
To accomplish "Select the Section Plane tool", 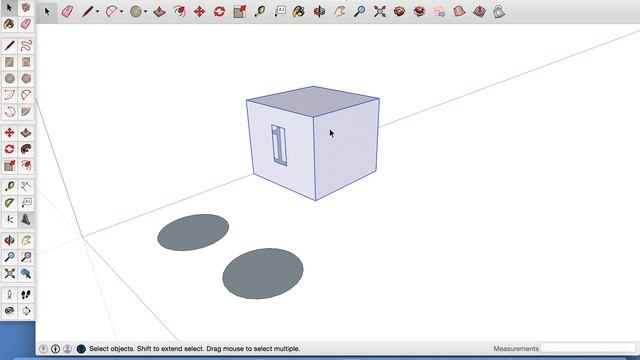I will (x=26, y=311).
